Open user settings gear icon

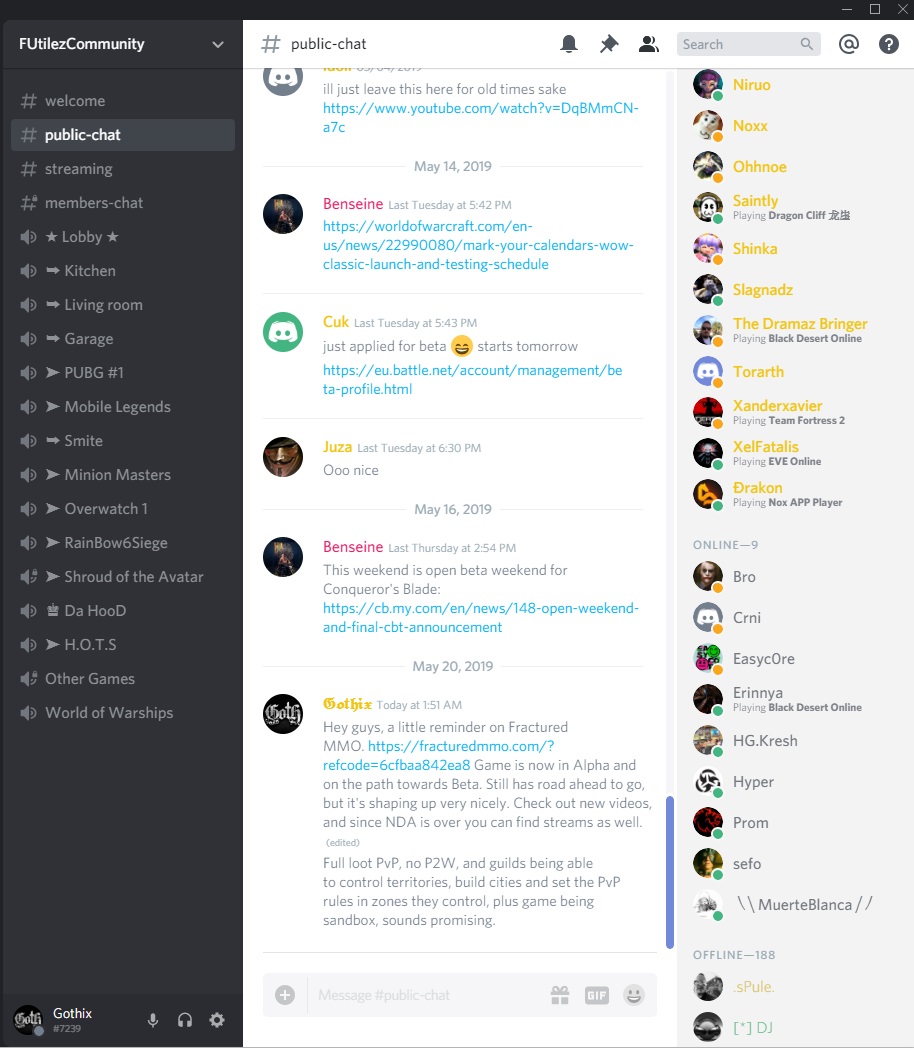point(216,1020)
